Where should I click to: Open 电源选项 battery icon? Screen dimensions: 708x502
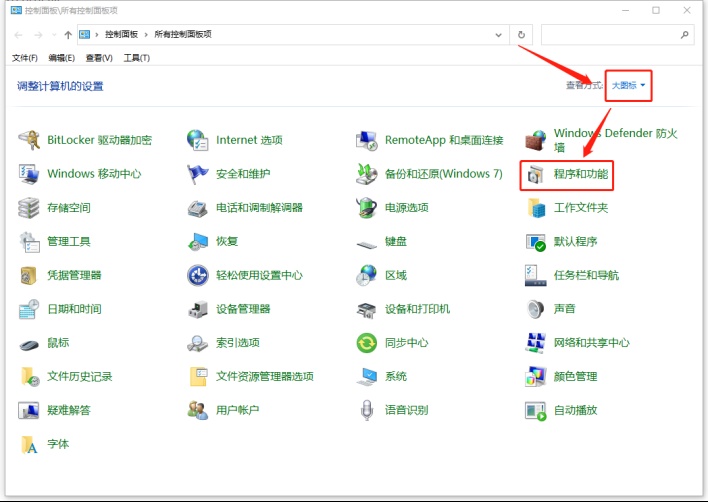(x=367, y=208)
